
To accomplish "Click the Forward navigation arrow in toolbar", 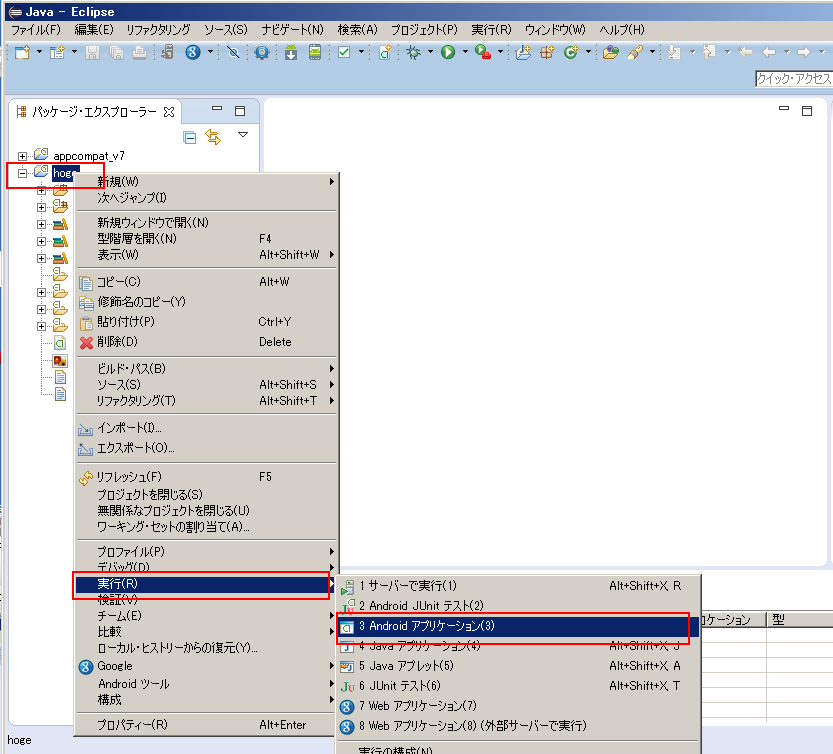I will coord(804,52).
